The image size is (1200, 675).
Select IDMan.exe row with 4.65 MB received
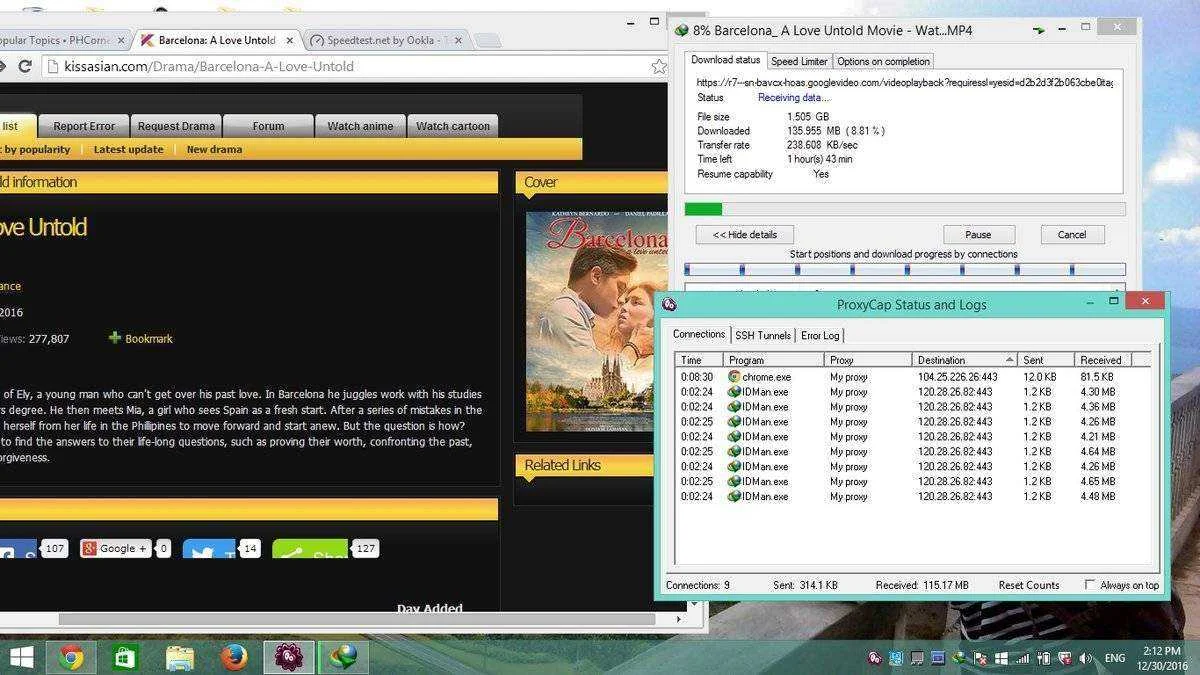[914, 481]
